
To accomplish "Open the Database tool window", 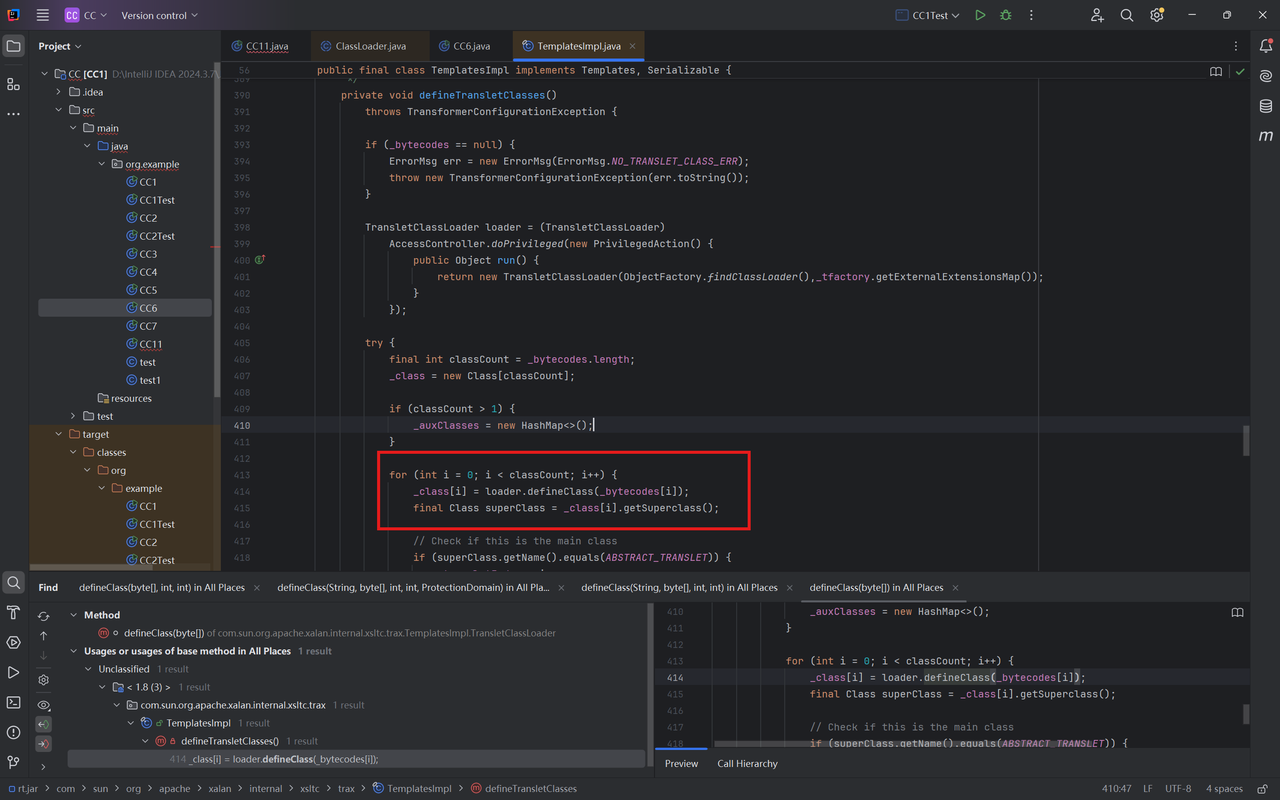I will 1265,106.
